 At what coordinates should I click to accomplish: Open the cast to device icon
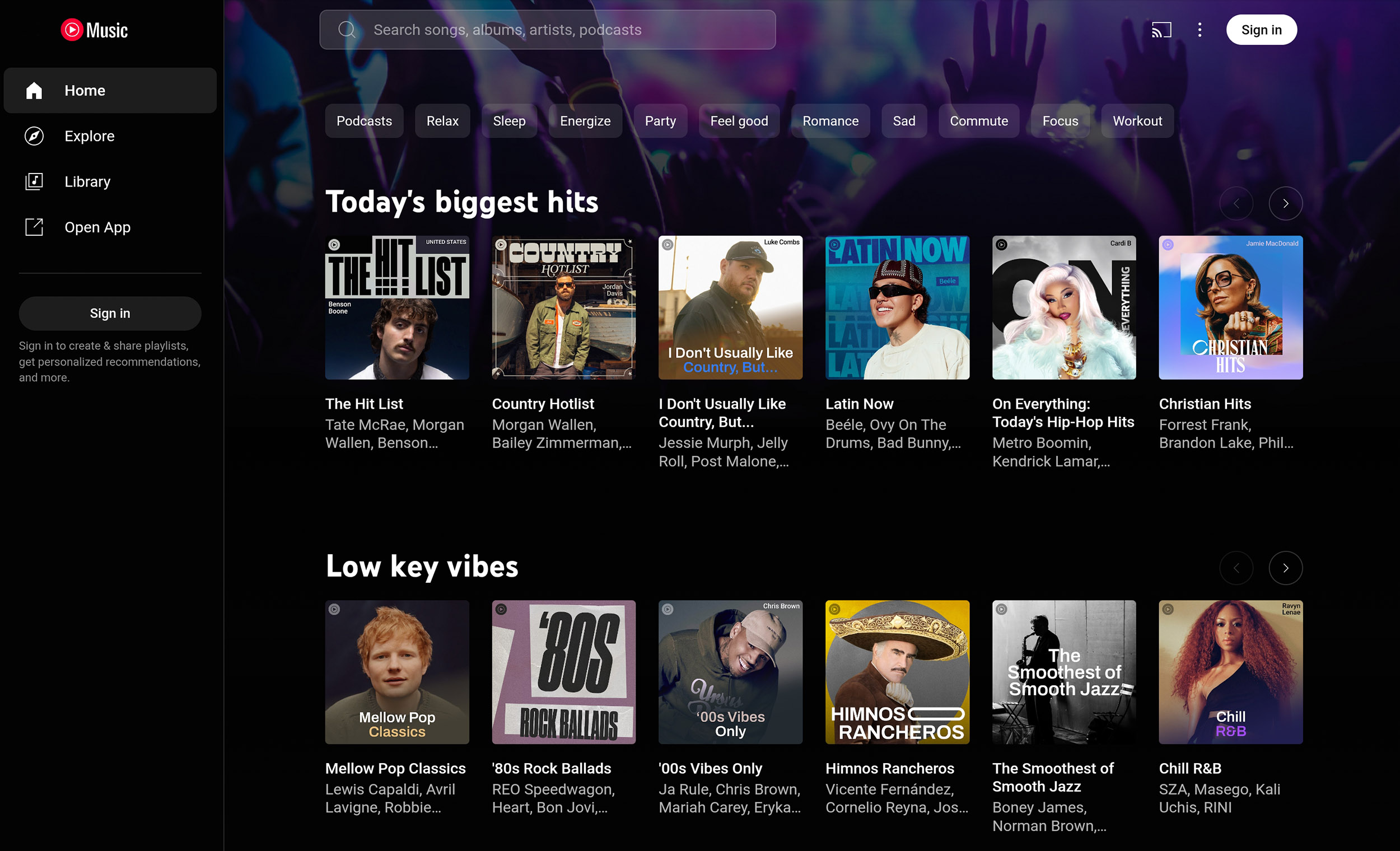click(1161, 30)
